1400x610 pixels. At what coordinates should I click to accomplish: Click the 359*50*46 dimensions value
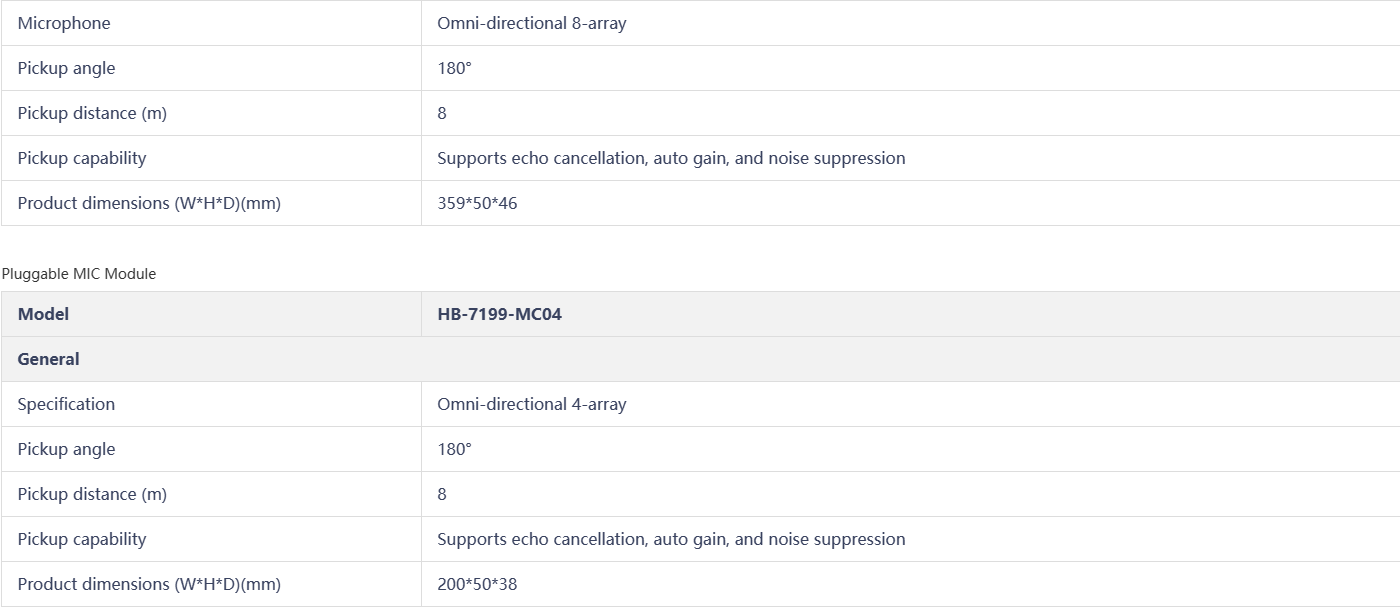(477, 203)
